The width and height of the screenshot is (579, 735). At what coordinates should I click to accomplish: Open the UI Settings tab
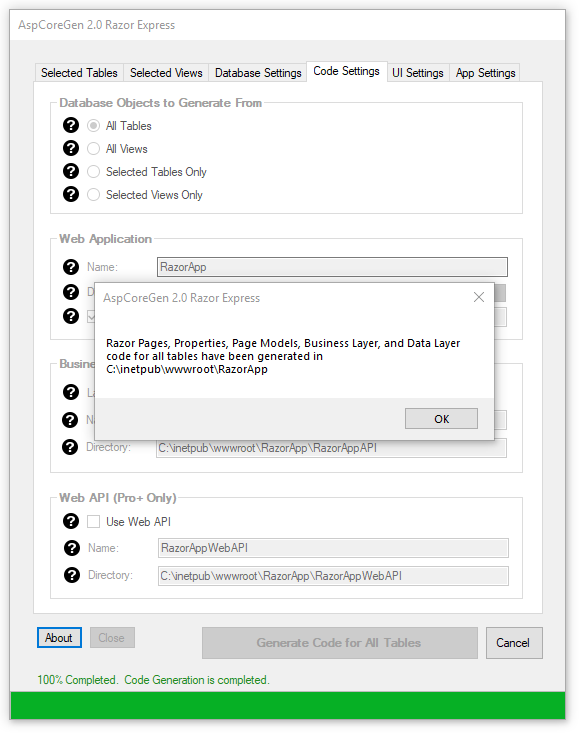[418, 73]
